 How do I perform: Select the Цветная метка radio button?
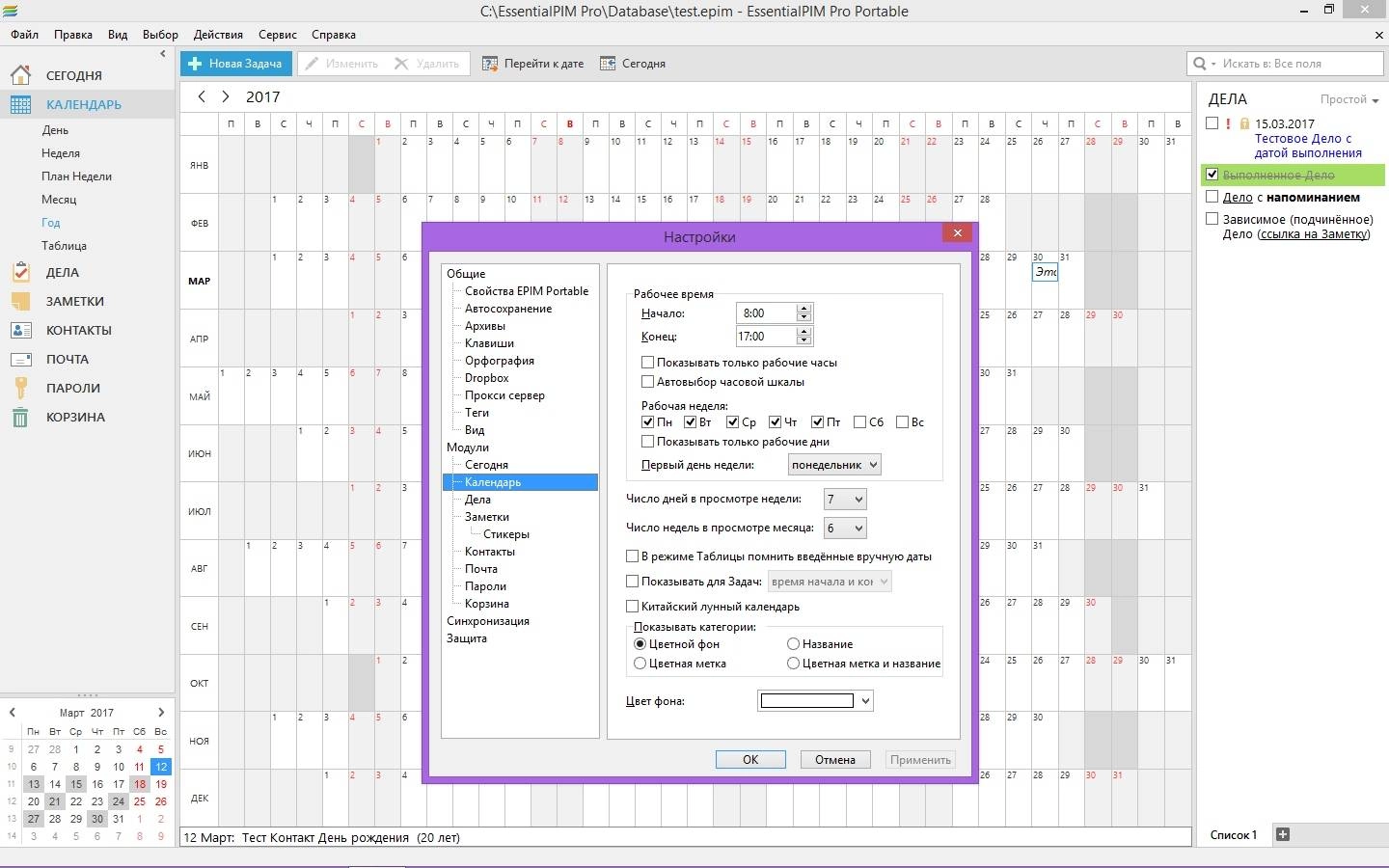[640, 664]
